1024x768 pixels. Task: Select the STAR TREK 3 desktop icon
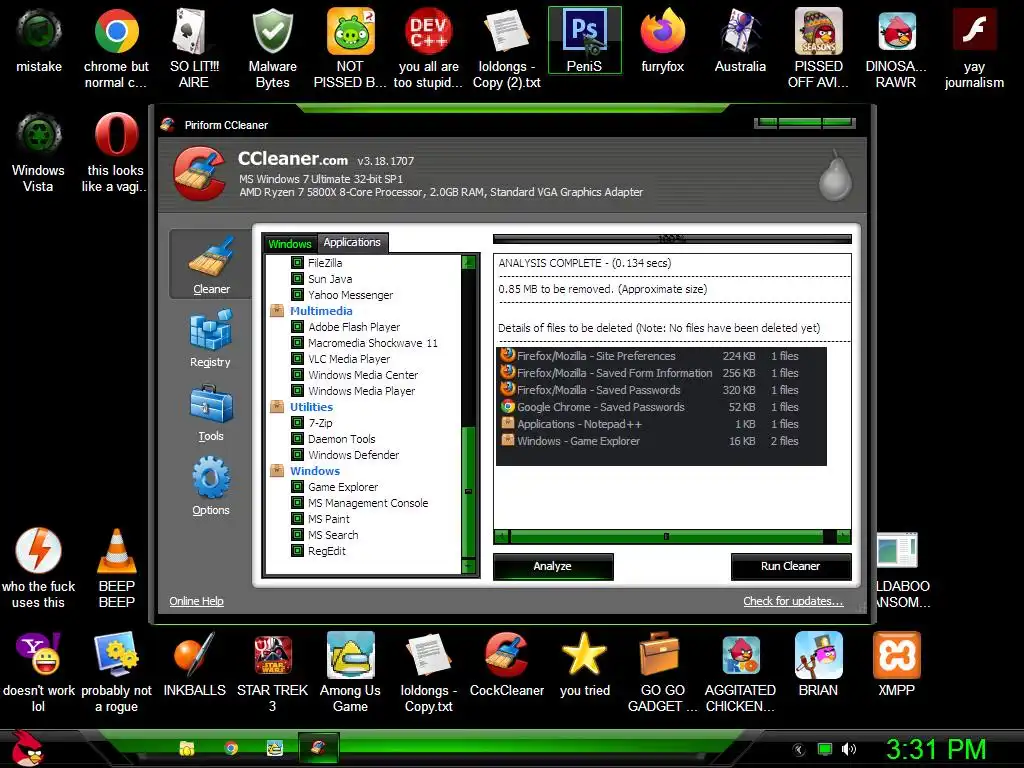(x=272, y=673)
